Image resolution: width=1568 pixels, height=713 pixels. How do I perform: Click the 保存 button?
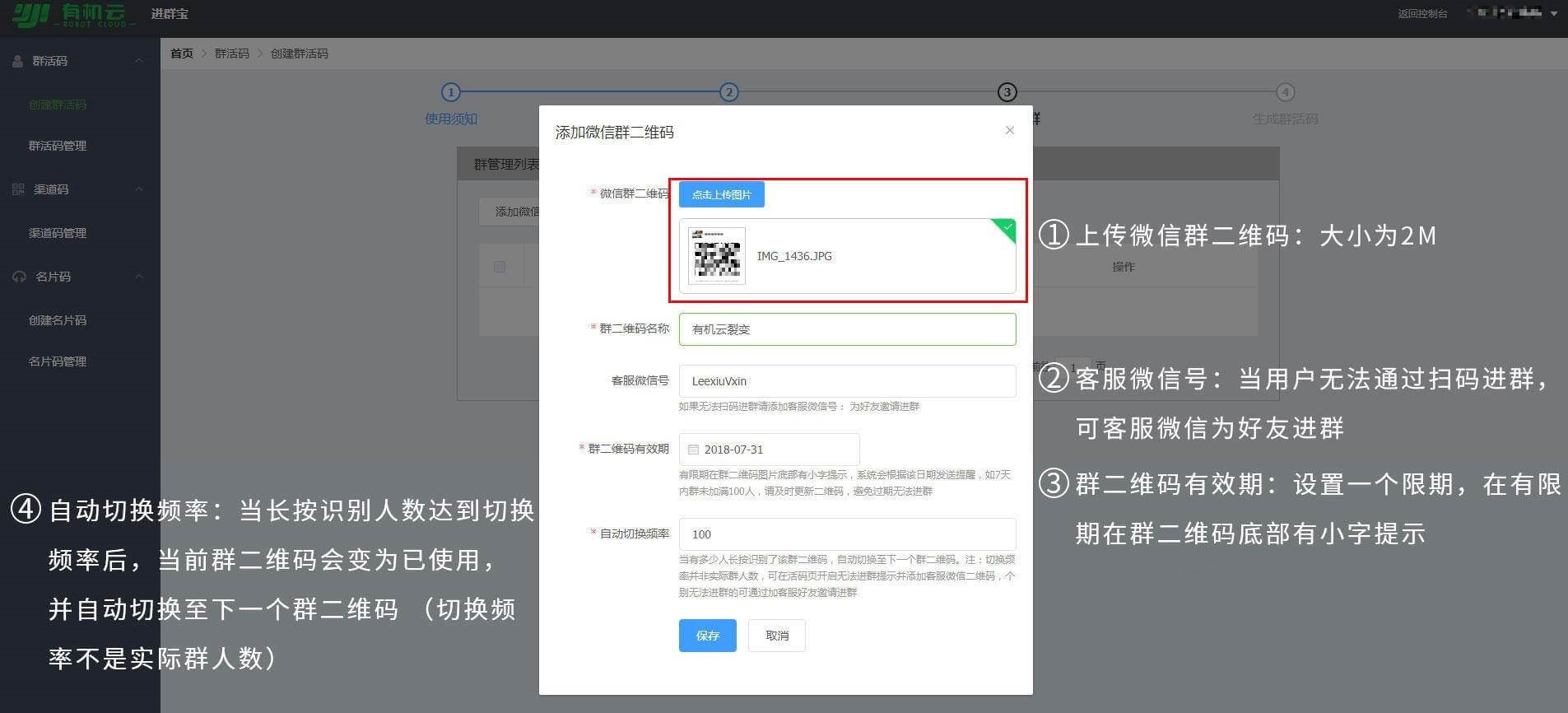pyautogui.click(x=707, y=636)
